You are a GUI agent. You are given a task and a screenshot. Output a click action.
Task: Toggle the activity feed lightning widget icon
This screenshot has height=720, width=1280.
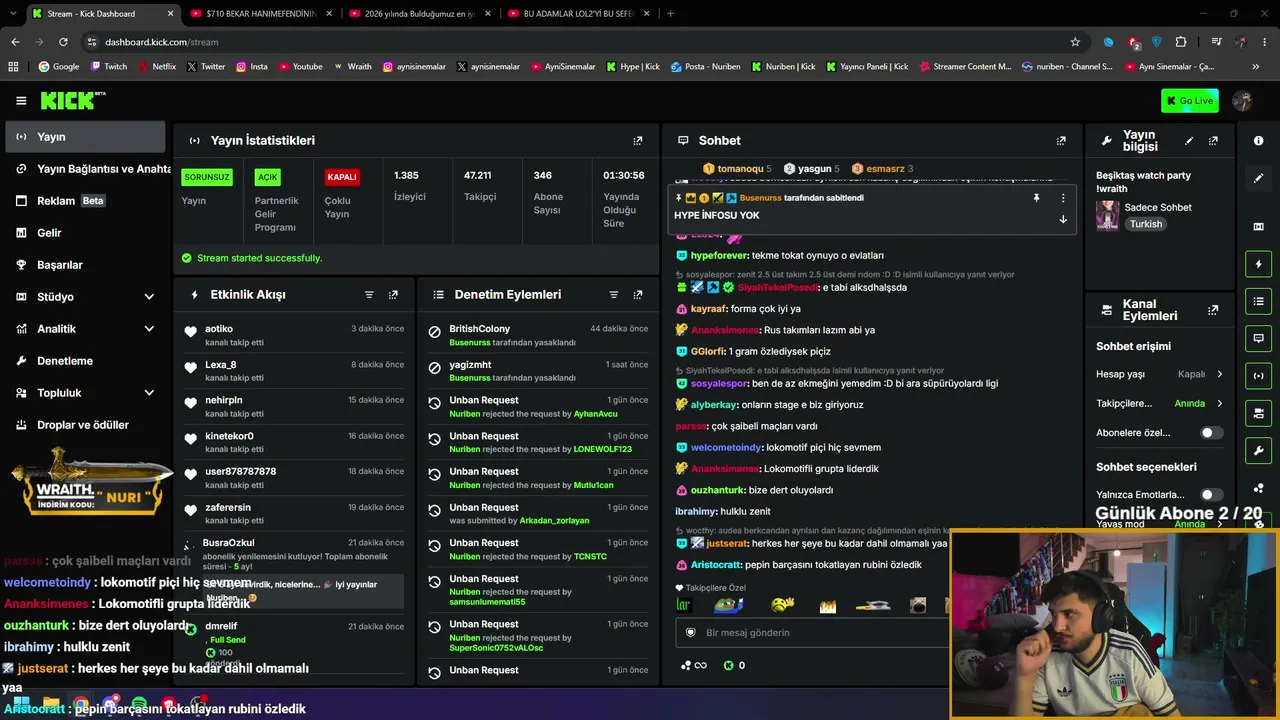[x=1258, y=264]
